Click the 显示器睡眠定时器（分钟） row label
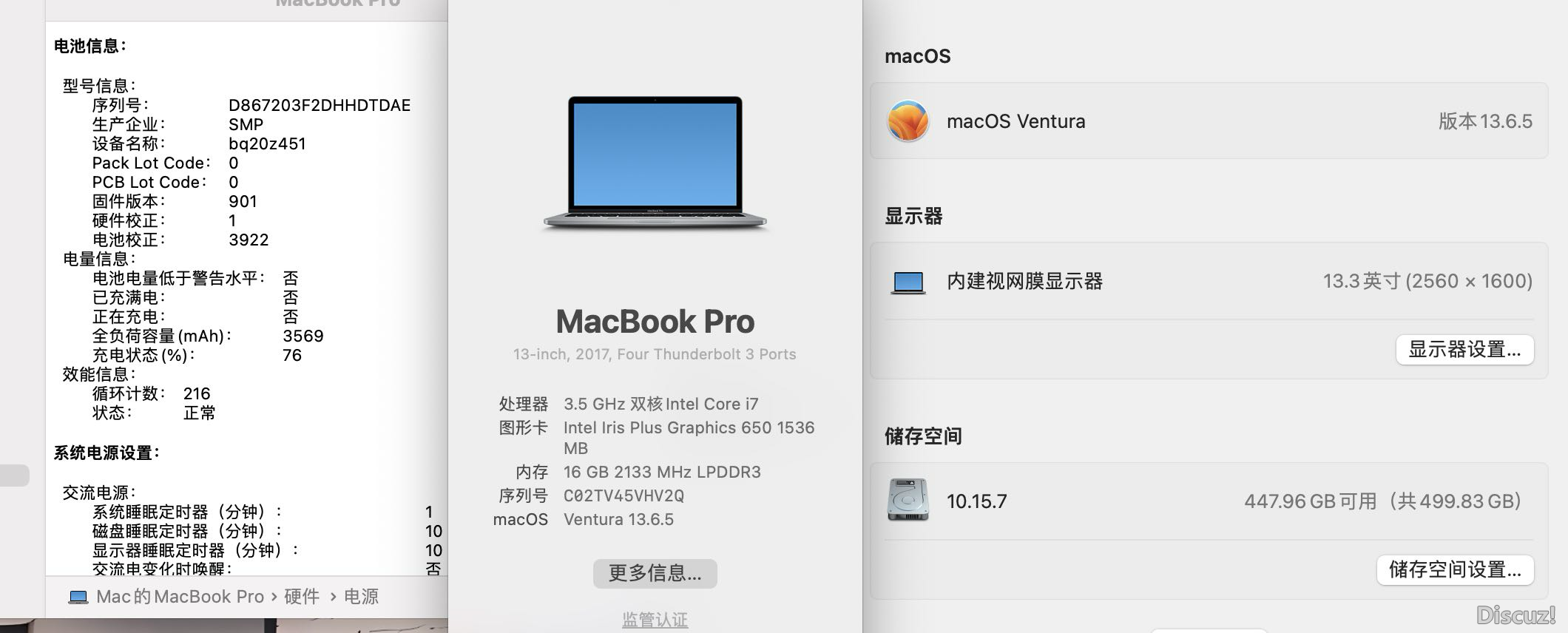The height and width of the screenshot is (633, 1568). tap(196, 550)
